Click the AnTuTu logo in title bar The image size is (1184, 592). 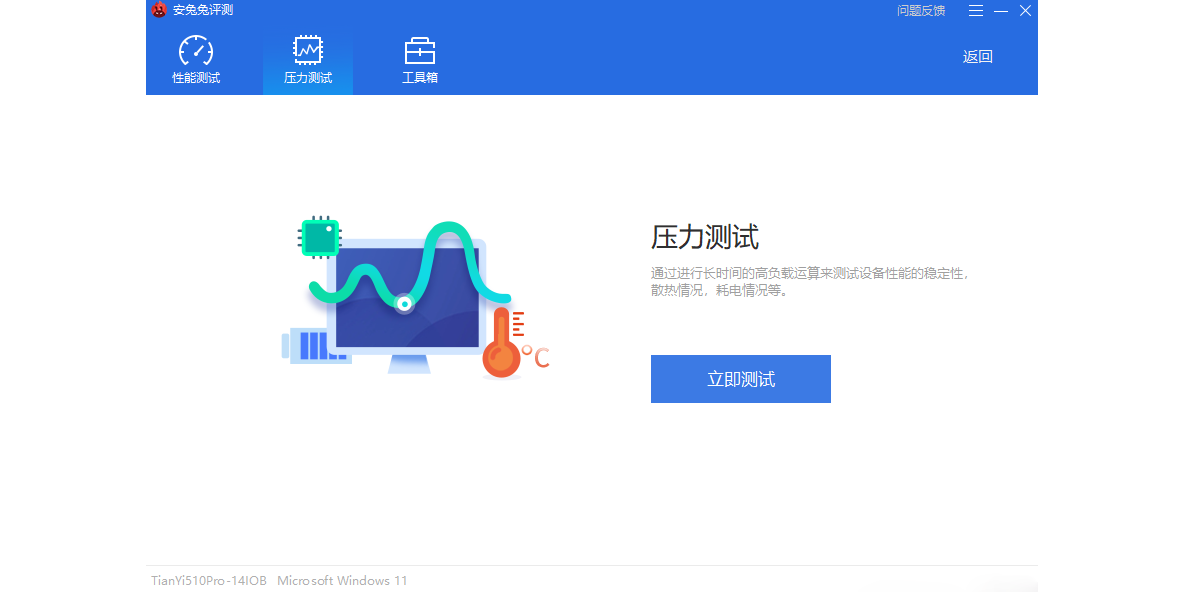click(160, 10)
